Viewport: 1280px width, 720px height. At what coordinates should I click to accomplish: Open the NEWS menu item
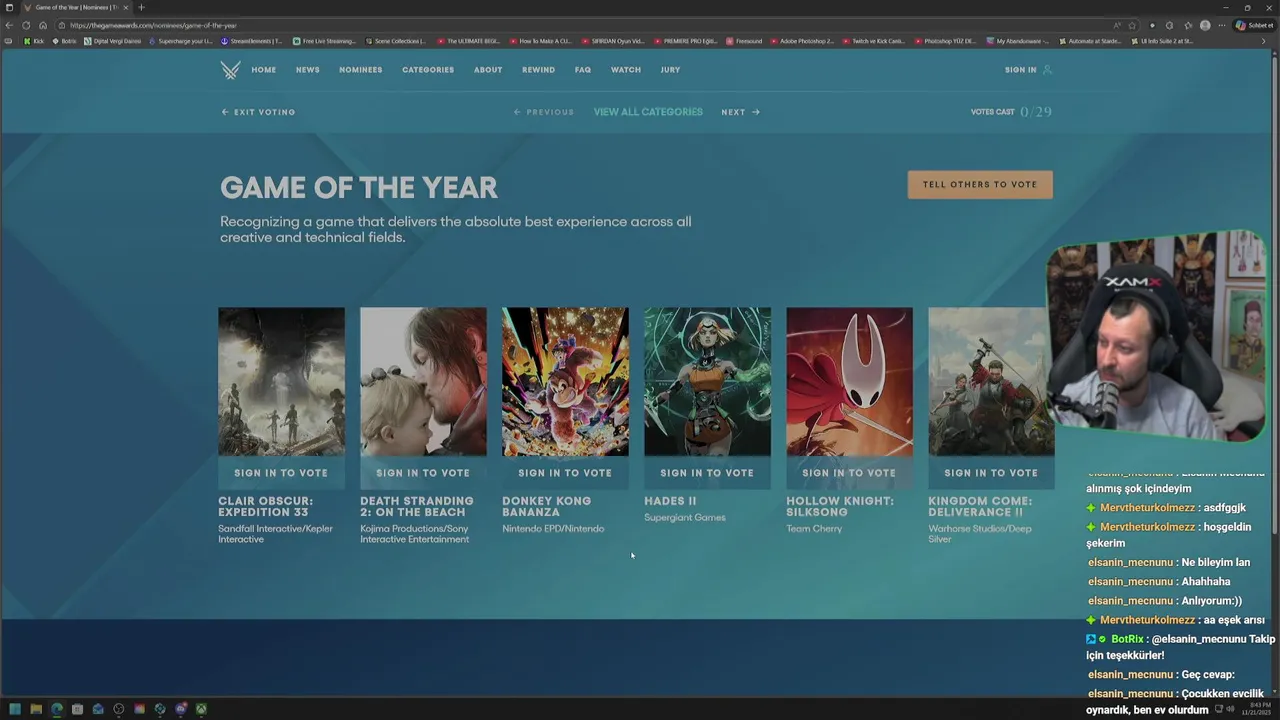[x=308, y=70]
